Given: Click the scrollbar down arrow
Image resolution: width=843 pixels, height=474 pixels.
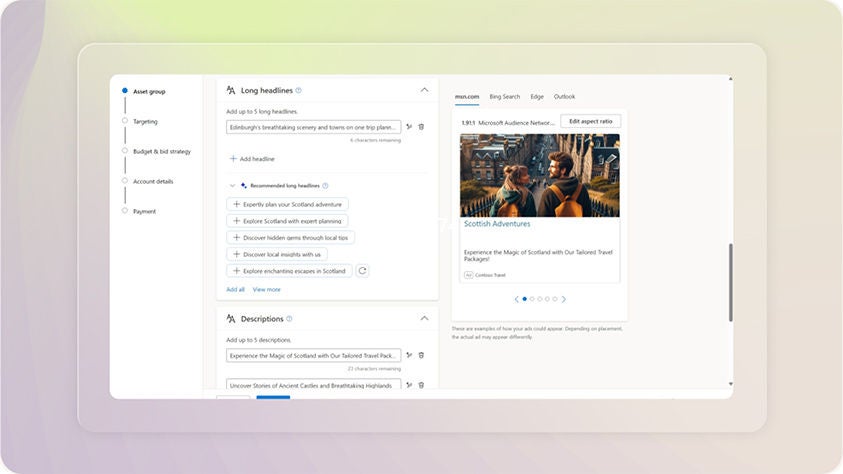Looking at the screenshot, I should [x=731, y=384].
